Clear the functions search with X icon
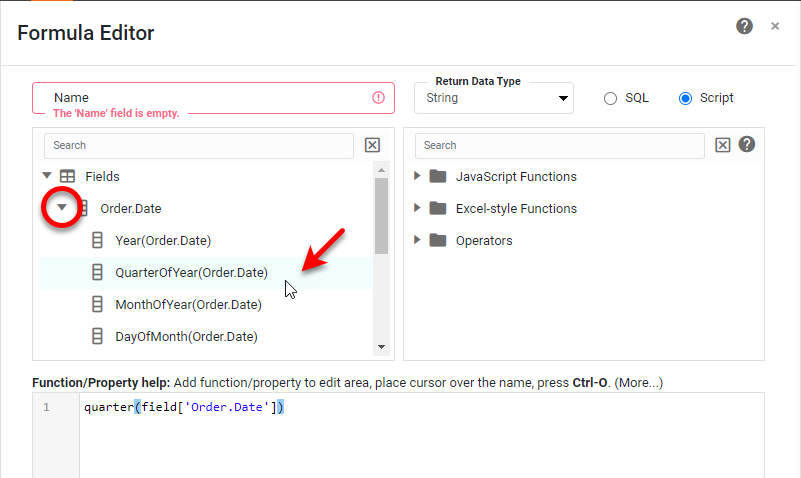The width and height of the screenshot is (801, 478). (723, 145)
